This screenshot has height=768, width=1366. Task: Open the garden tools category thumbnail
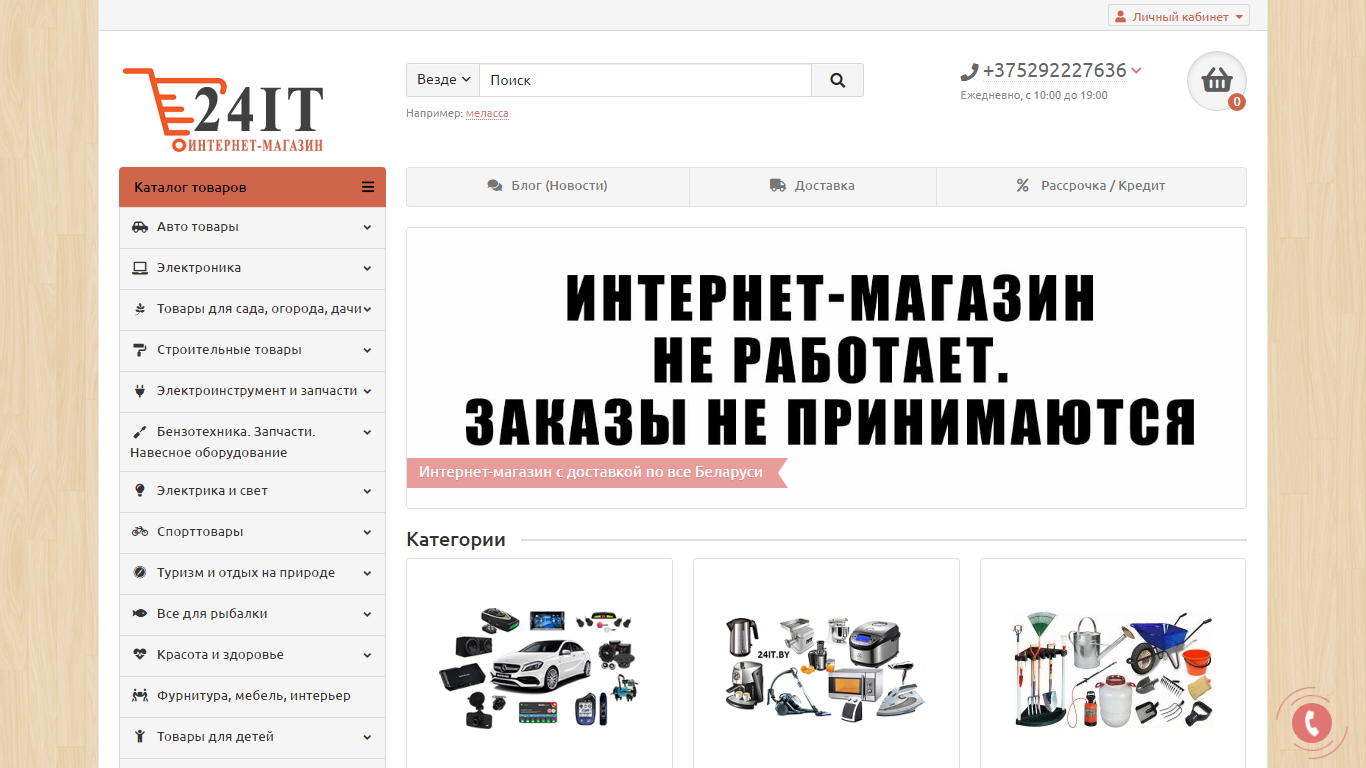click(1113, 668)
